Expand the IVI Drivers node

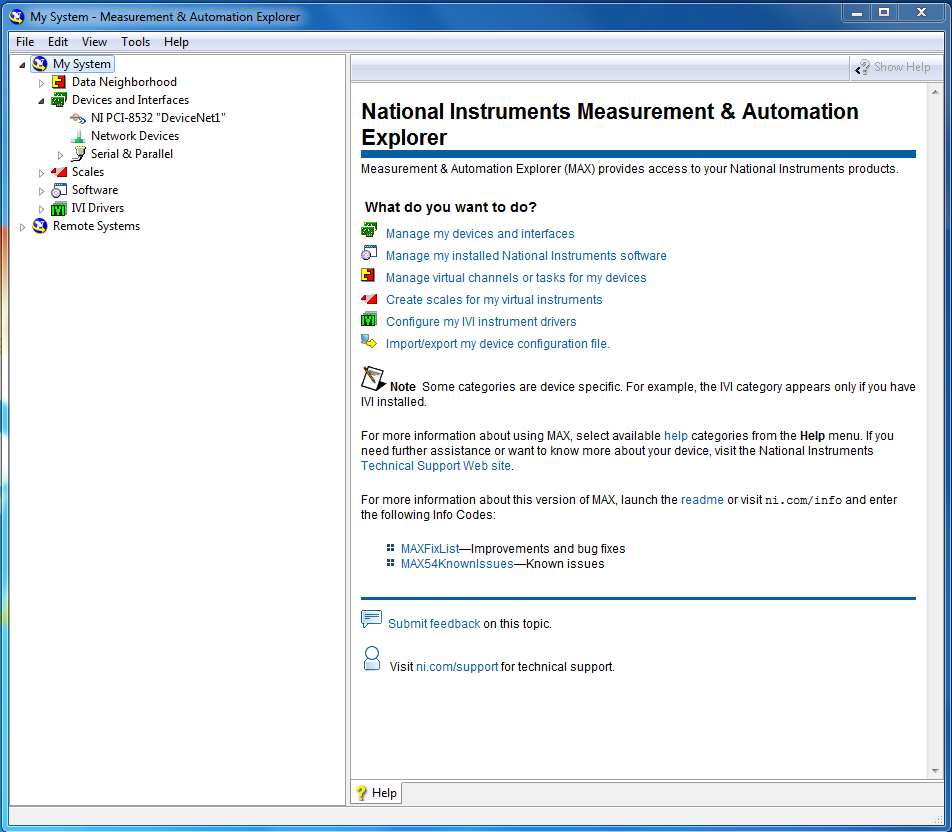point(41,210)
